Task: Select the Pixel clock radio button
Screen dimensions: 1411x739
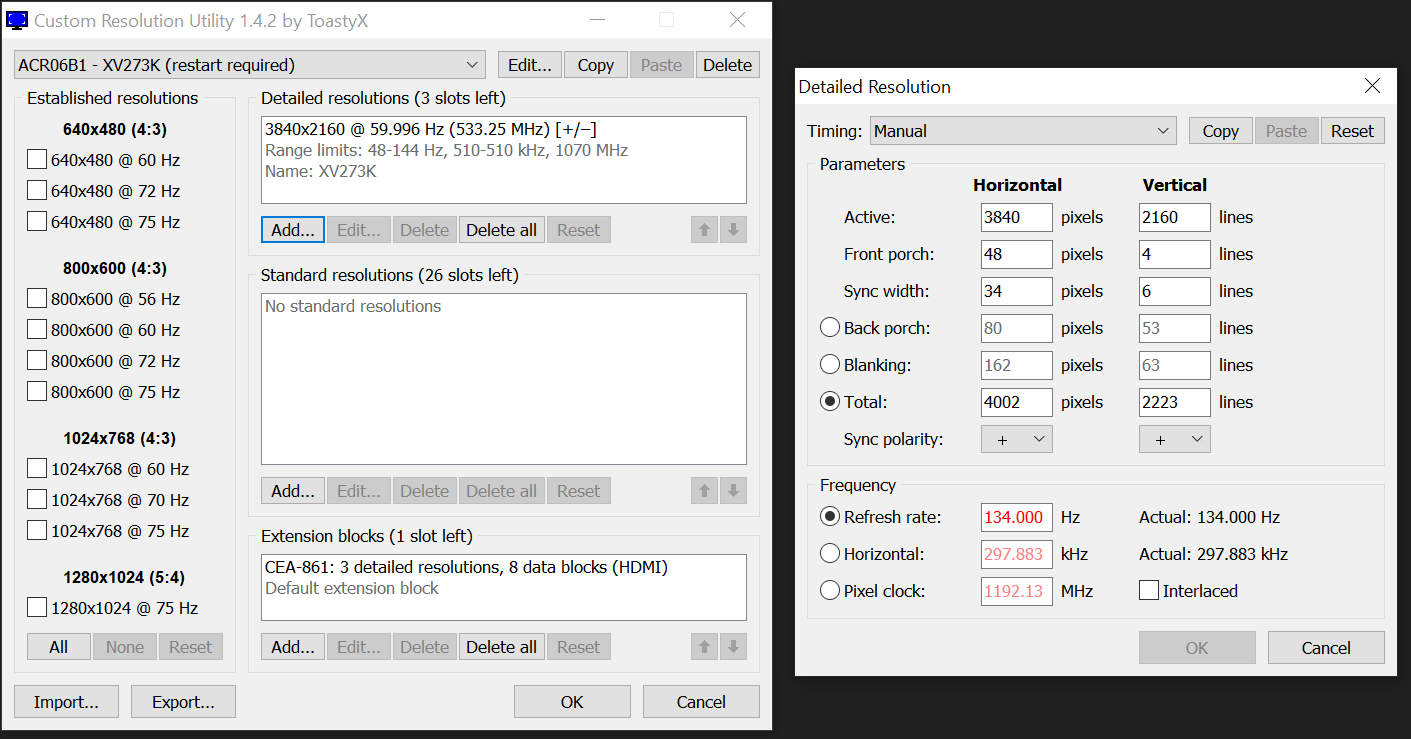Action: (829, 591)
